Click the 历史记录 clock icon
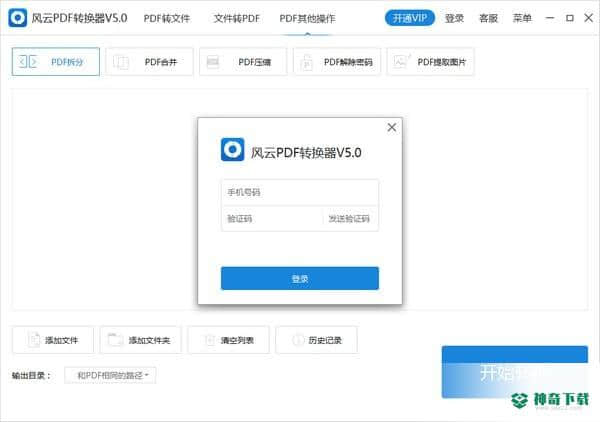Image resolution: width=600 pixels, height=422 pixels. 298,340
